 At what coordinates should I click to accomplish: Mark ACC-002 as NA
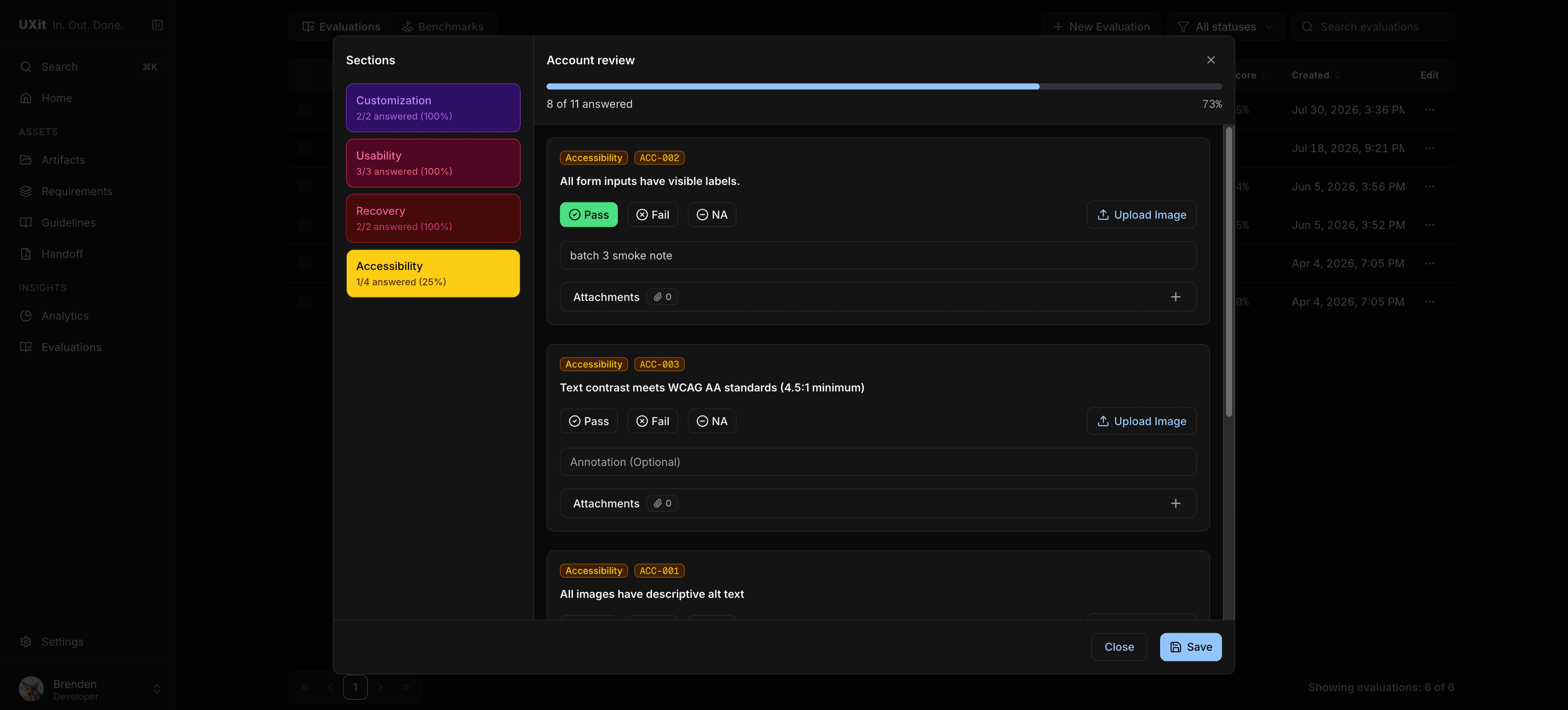tap(712, 215)
